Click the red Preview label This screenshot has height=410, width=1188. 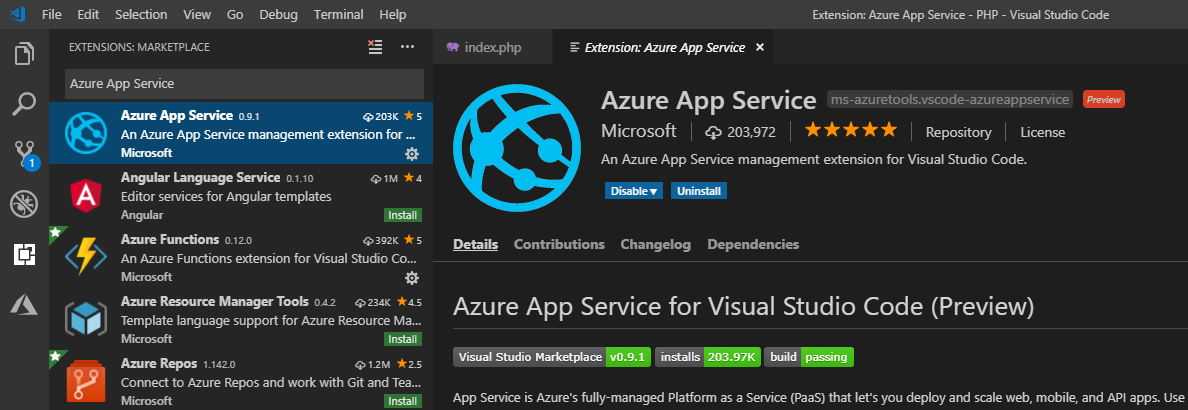1103,99
